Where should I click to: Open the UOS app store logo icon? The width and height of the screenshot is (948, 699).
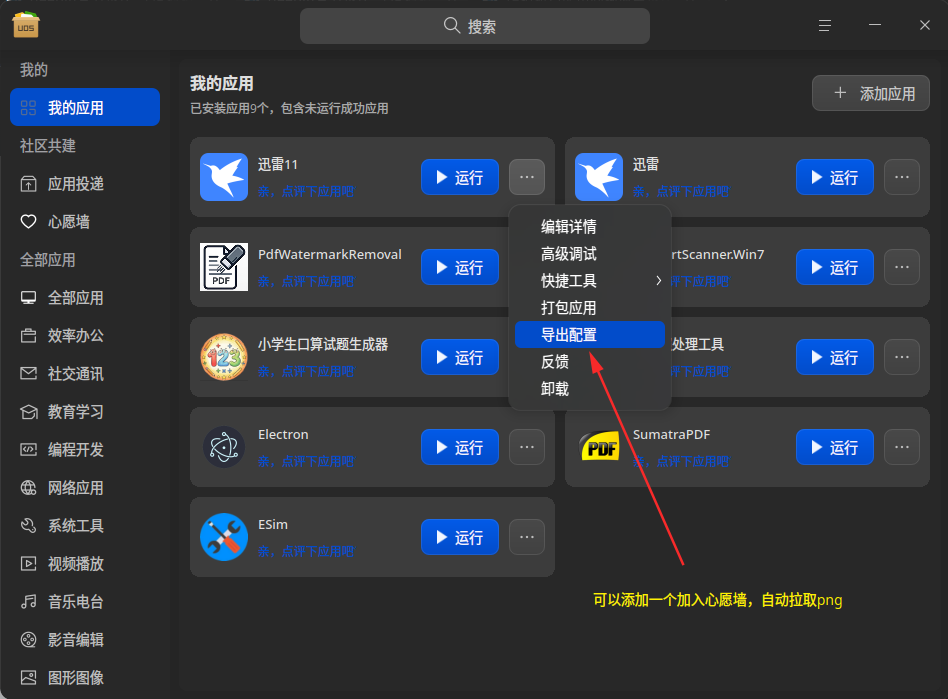click(25, 25)
